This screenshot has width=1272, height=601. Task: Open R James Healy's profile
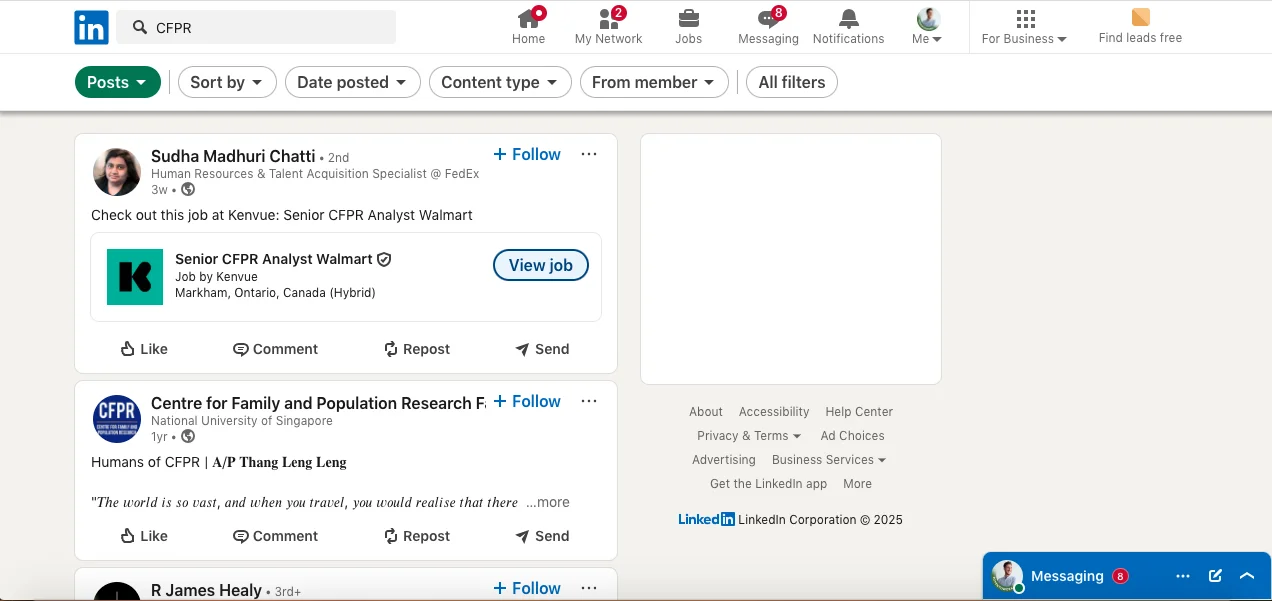(206, 590)
